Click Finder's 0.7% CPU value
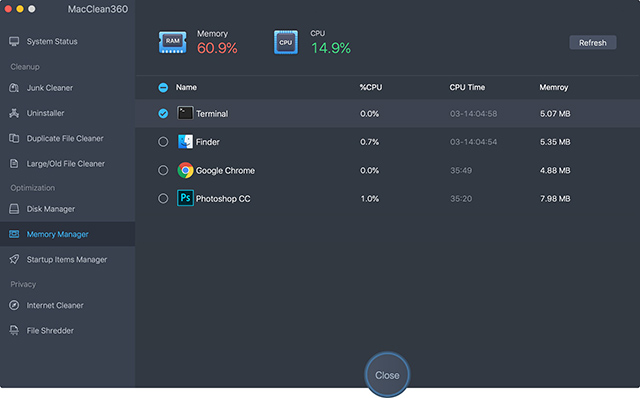 (x=369, y=142)
